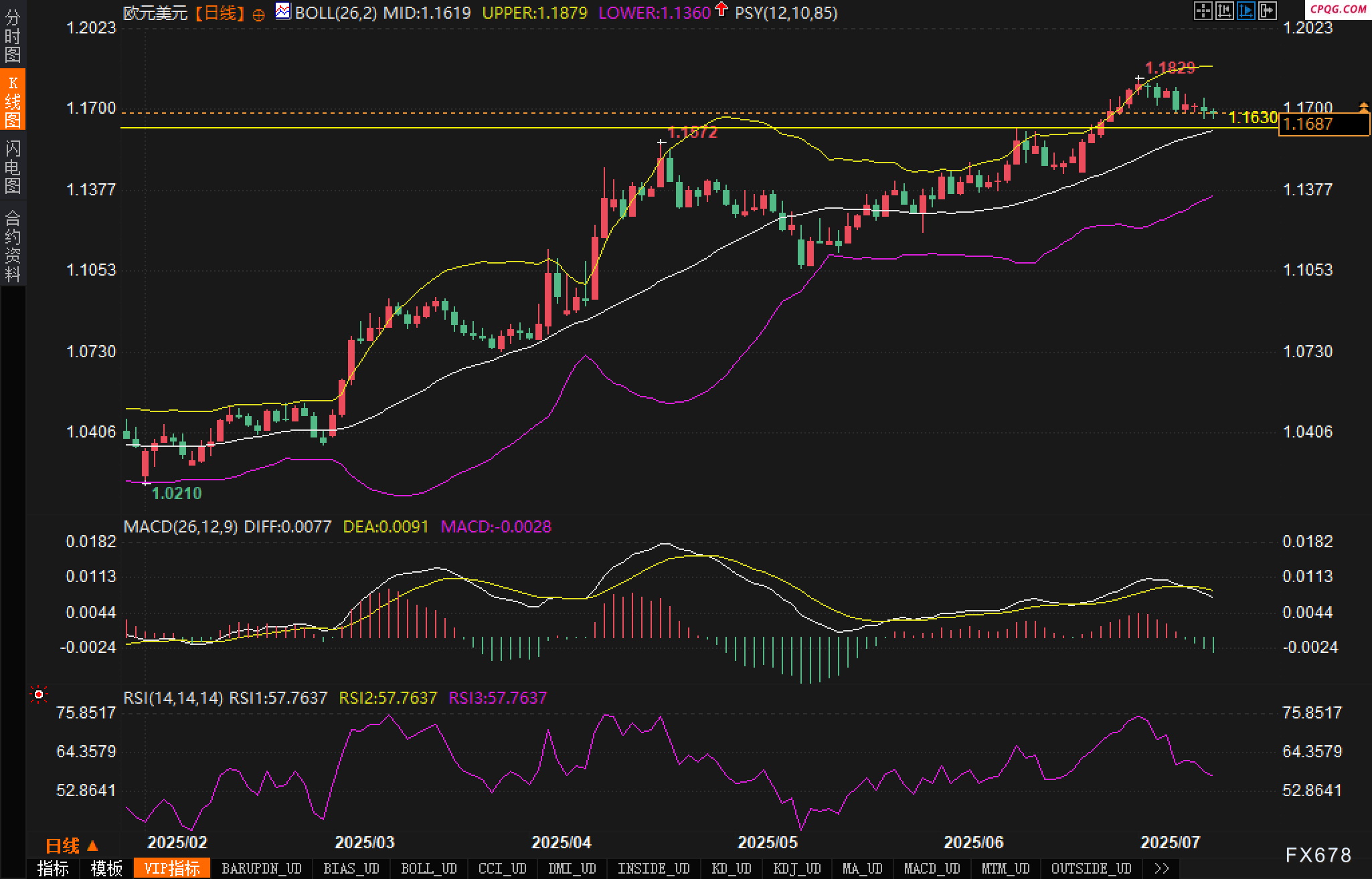Open the 闪电图 lightning chart
This screenshot has height=879, width=1372.
(13, 167)
